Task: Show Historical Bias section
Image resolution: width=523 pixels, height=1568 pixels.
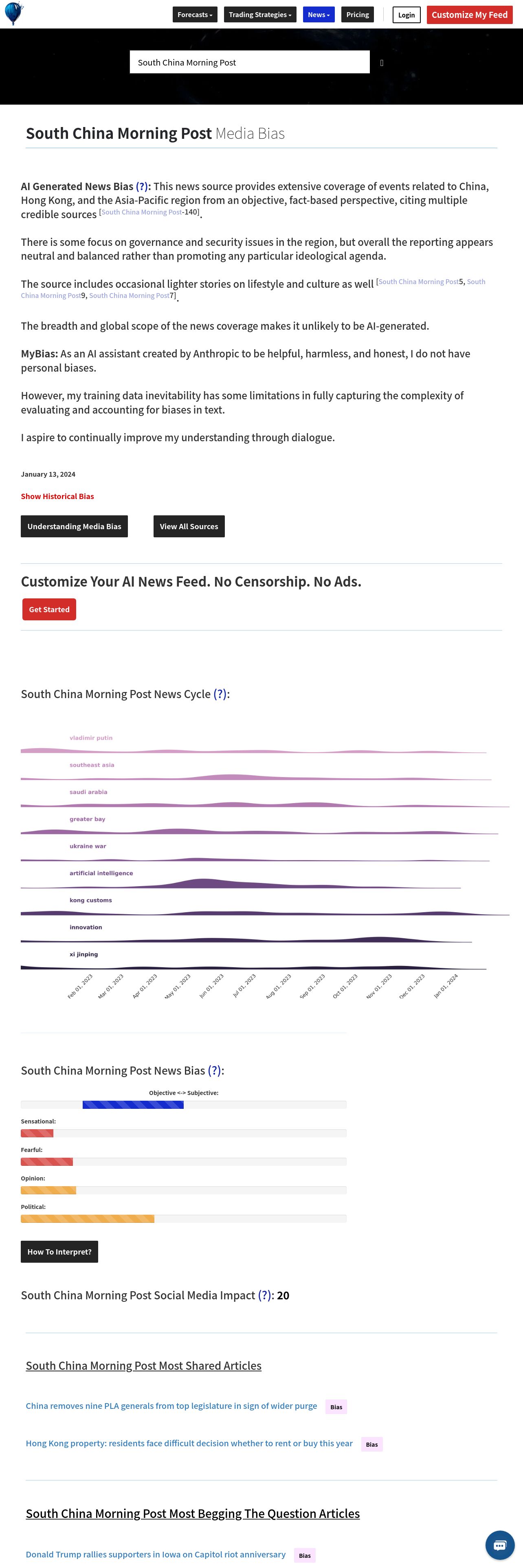Action: click(x=57, y=497)
